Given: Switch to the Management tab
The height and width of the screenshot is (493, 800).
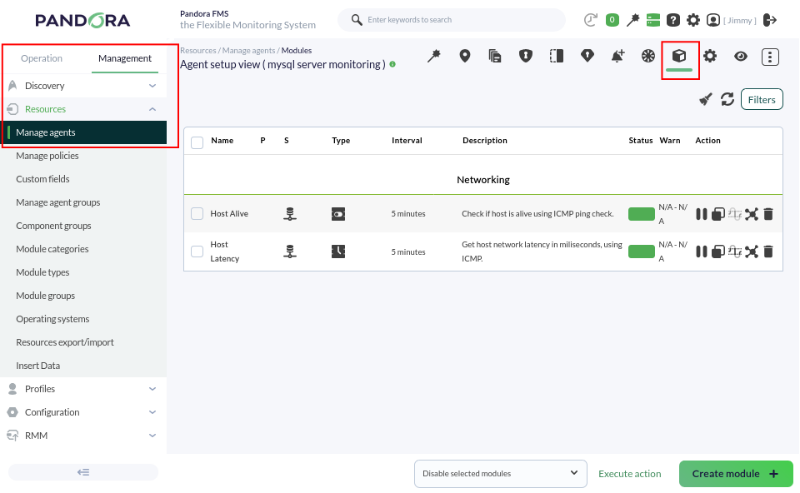Looking at the screenshot, I should pos(125,58).
